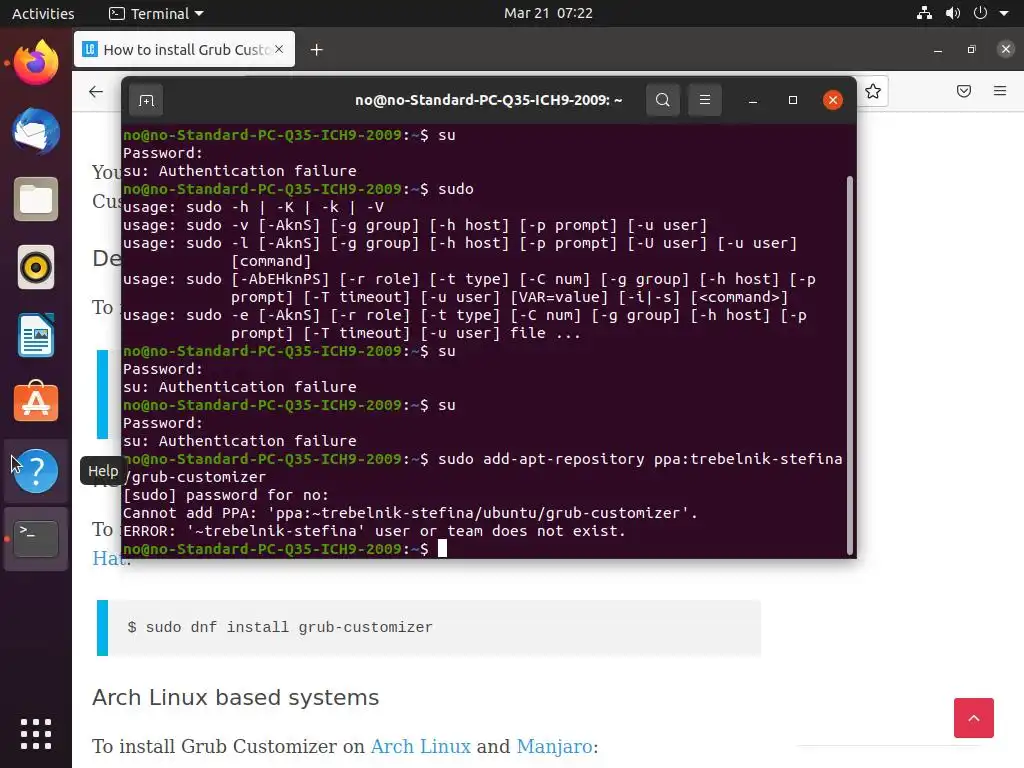Follow the Arch Linux link

click(421, 746)
